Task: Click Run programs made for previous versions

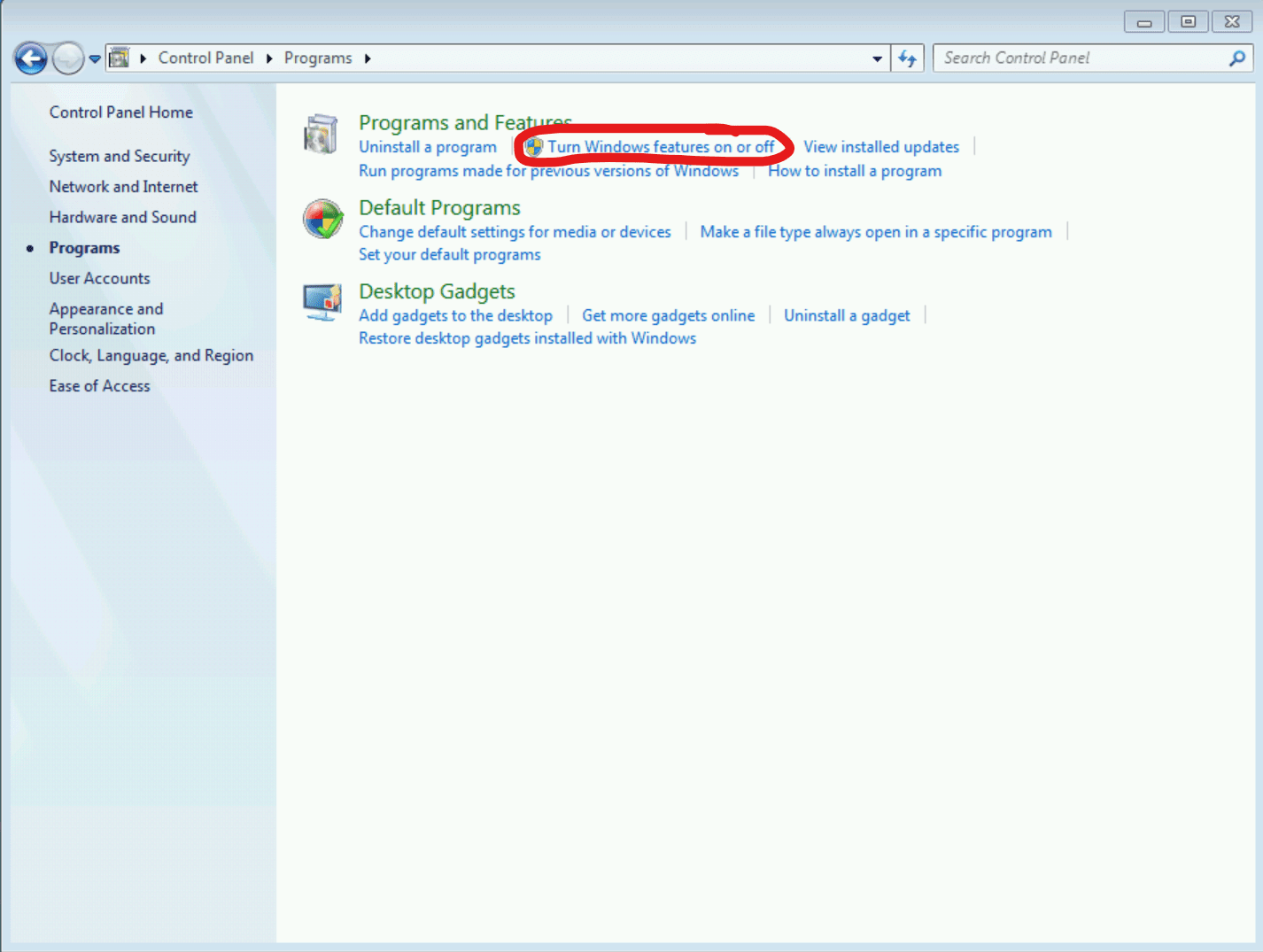Action: tap(548, 171)
